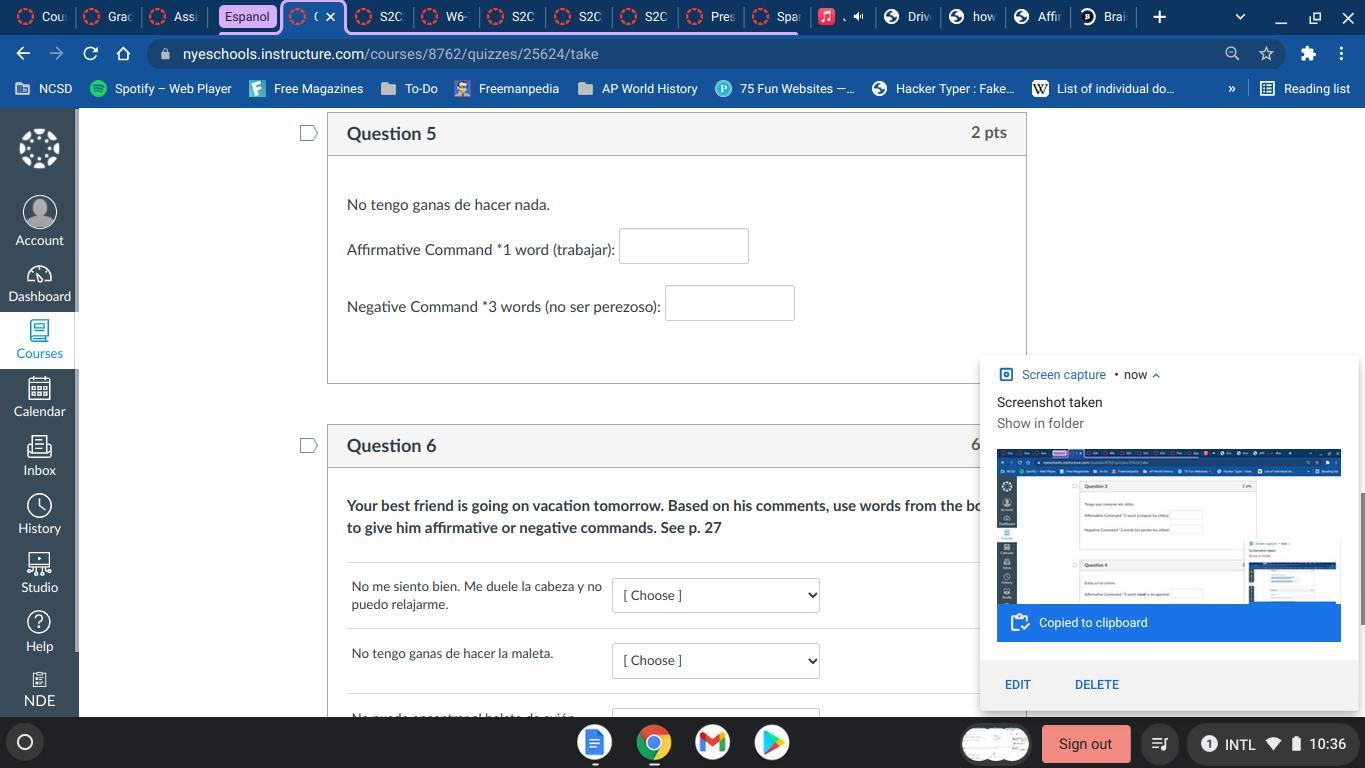Open Studio in the Canvas sidebar

click(x=39, y=573)
